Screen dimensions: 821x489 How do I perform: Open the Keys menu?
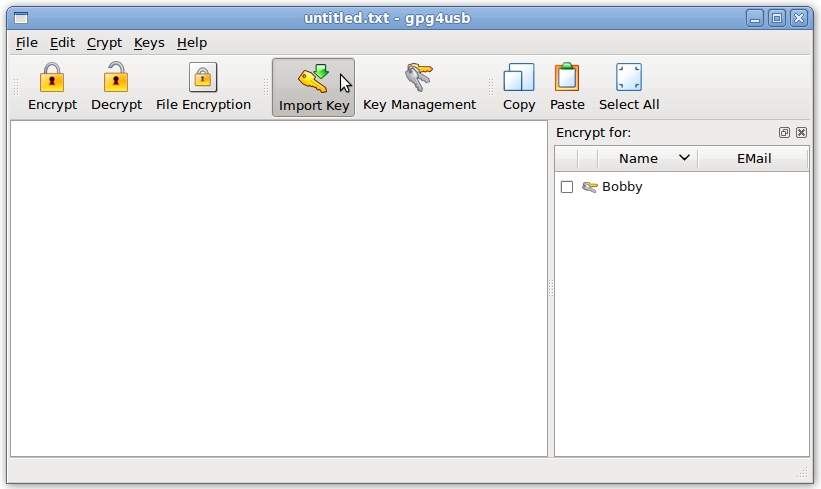coord(149,43)
